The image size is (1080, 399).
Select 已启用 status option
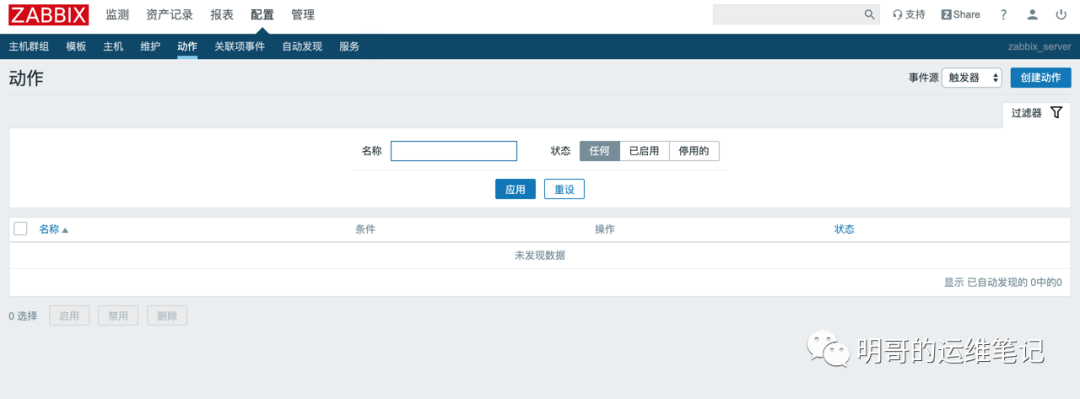pos(645,151)
